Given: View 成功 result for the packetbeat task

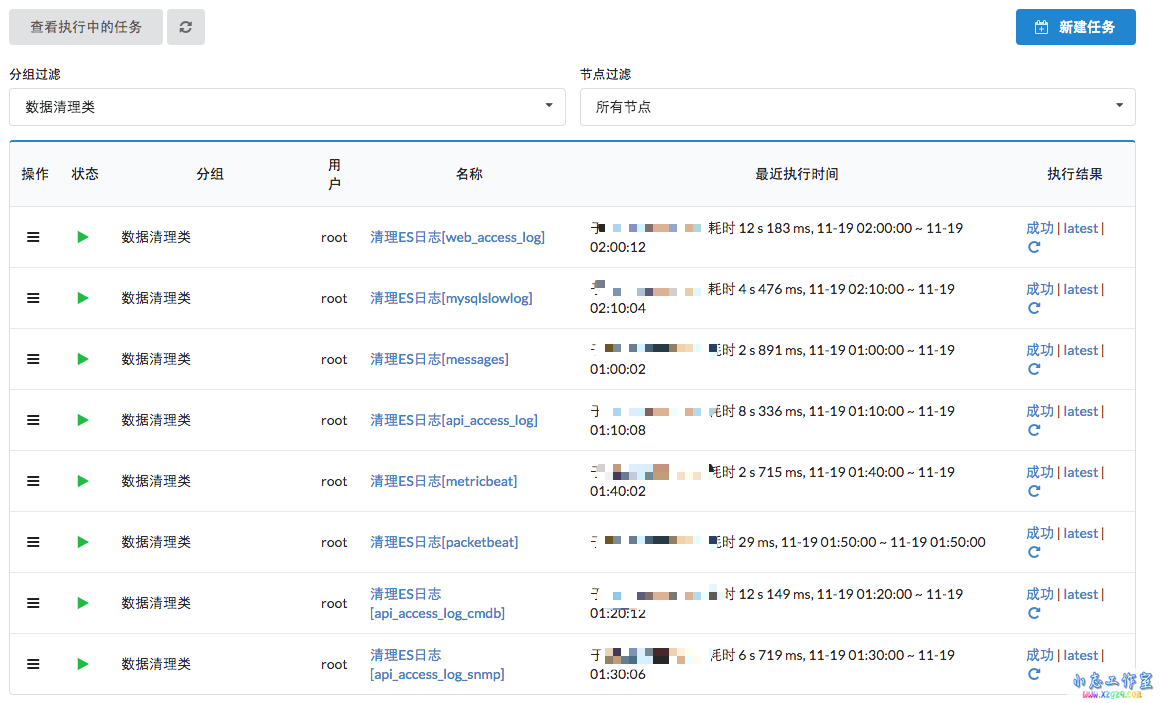Looking at the screenshot, I should tap(1040, 532).
